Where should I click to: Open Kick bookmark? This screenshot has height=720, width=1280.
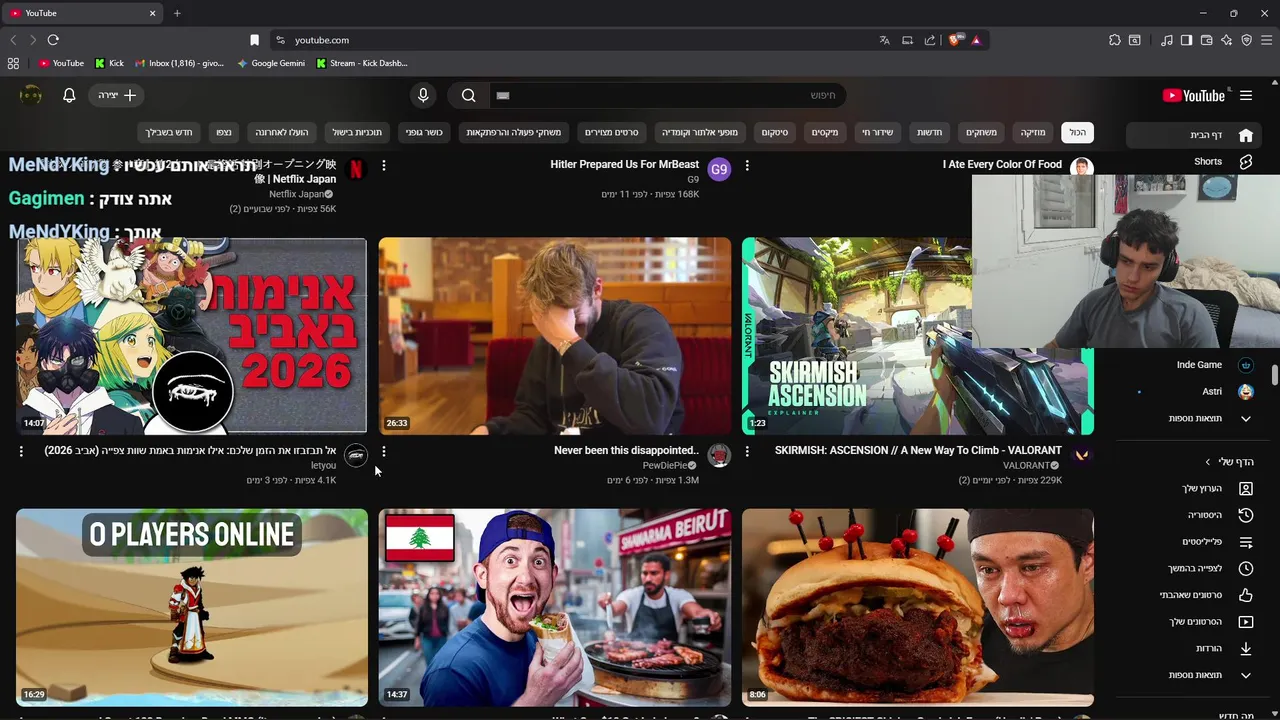(109, 63)
